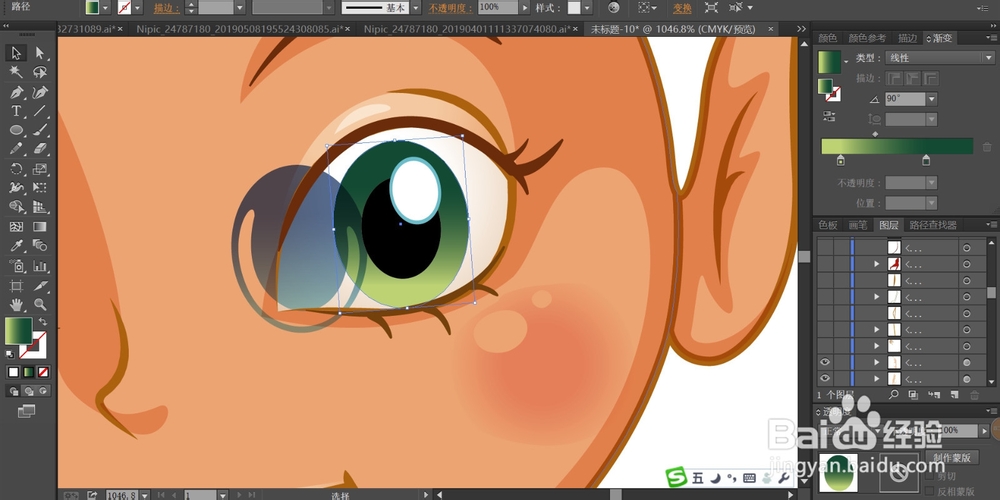Image resolution: width=1000 pixels, height=500 pixels.
Task: Select the Lasso tool
Action: [x=40, y=72]
